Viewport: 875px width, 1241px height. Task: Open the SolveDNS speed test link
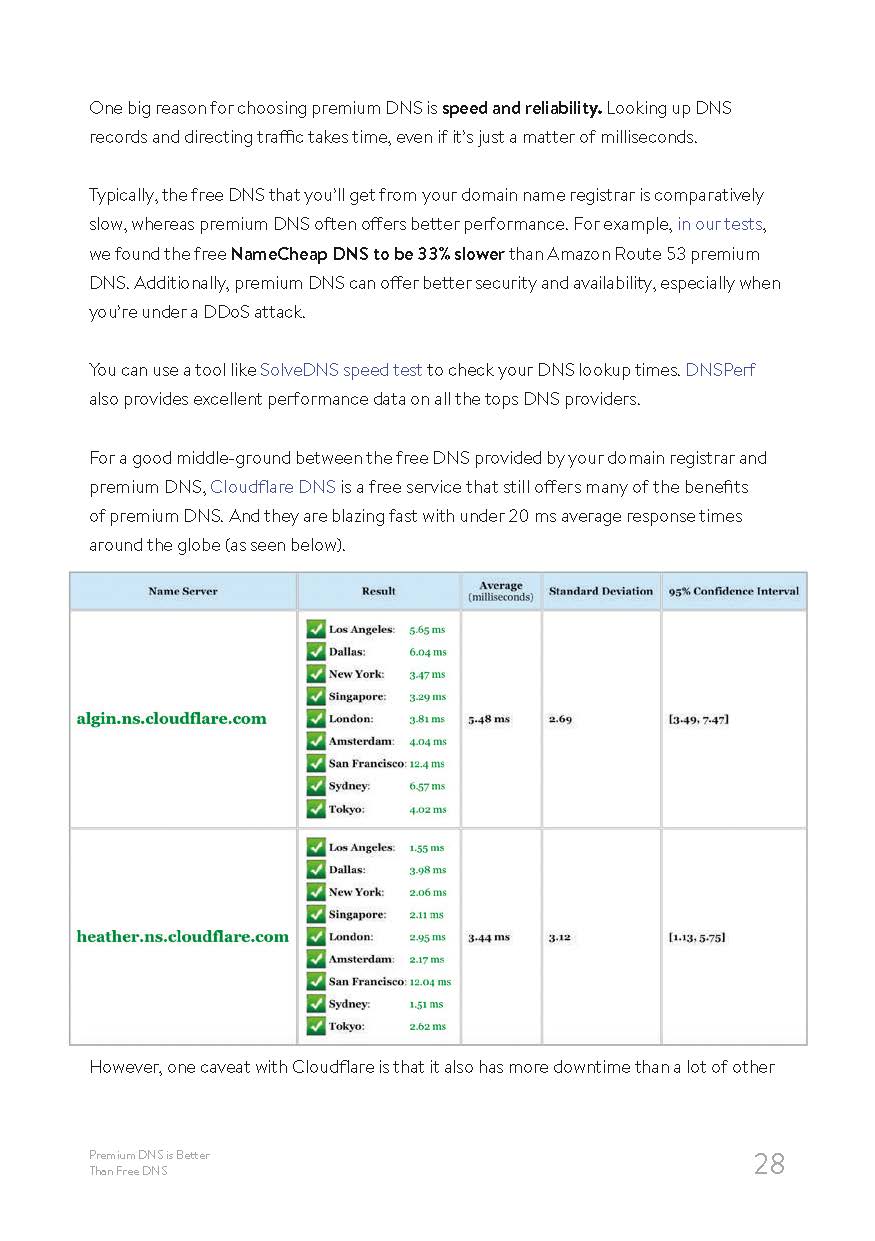[x=339, y=370]
